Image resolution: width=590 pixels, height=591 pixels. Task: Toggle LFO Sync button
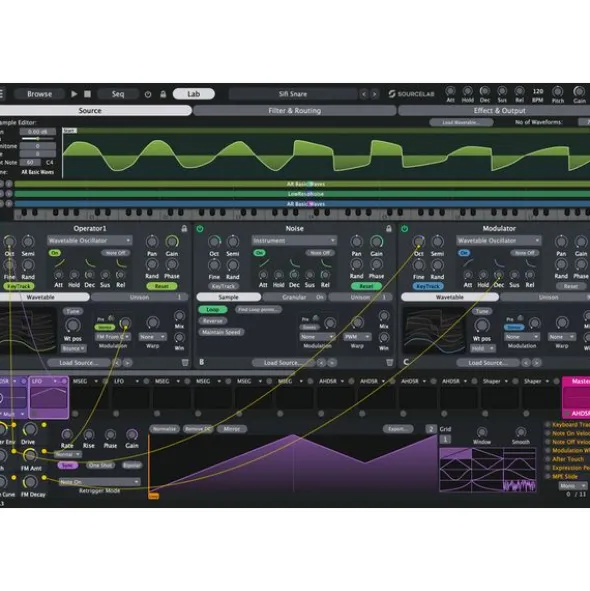[x=67, y=465]
